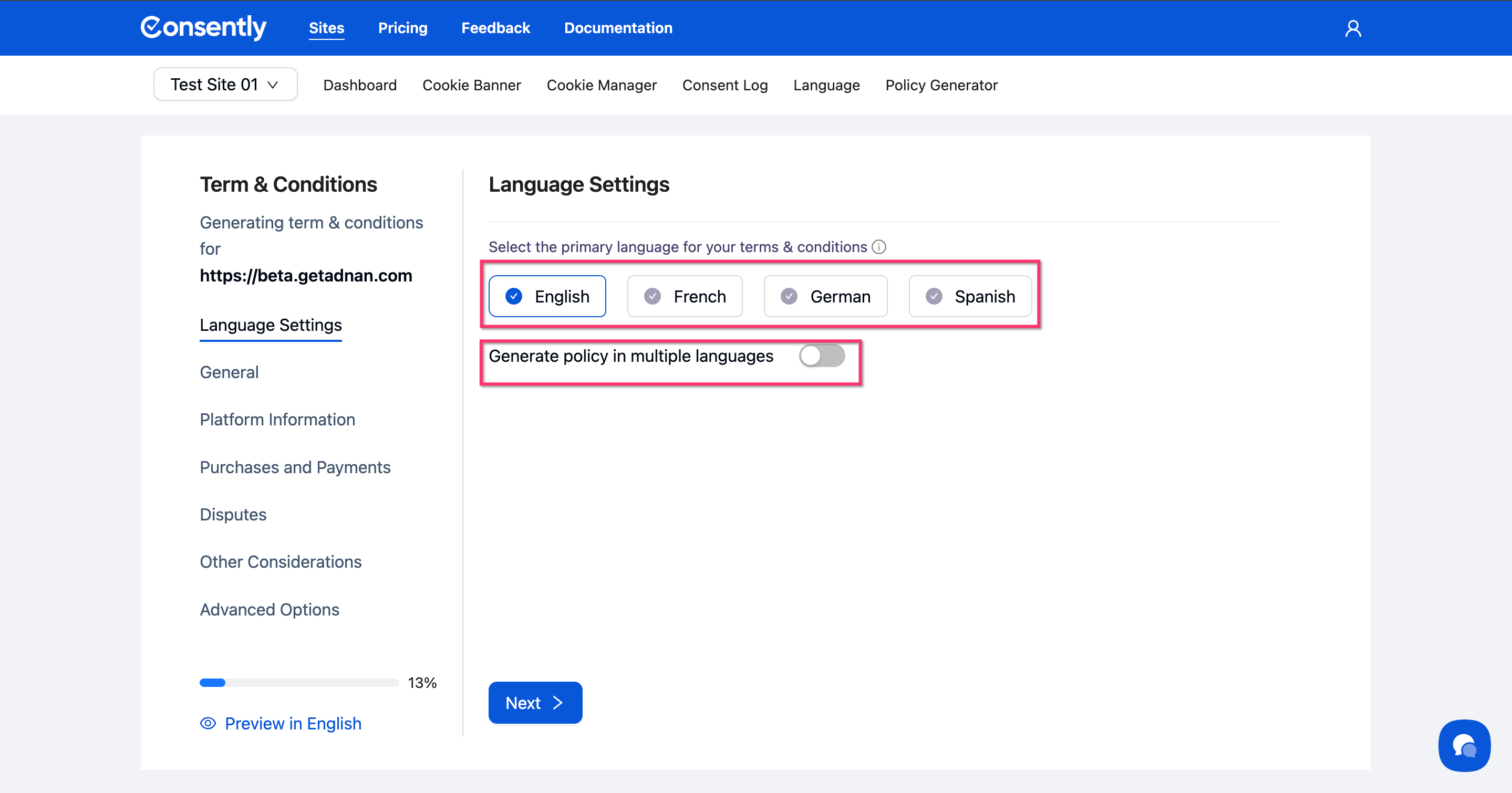Go to the Cookie Banner tab

coord(471,85)
